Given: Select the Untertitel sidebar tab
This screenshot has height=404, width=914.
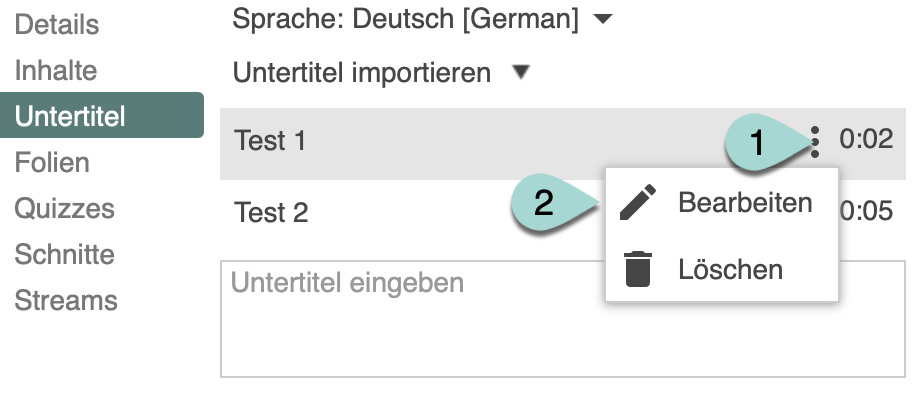Looking at the screenshot, I should (70, 116).
